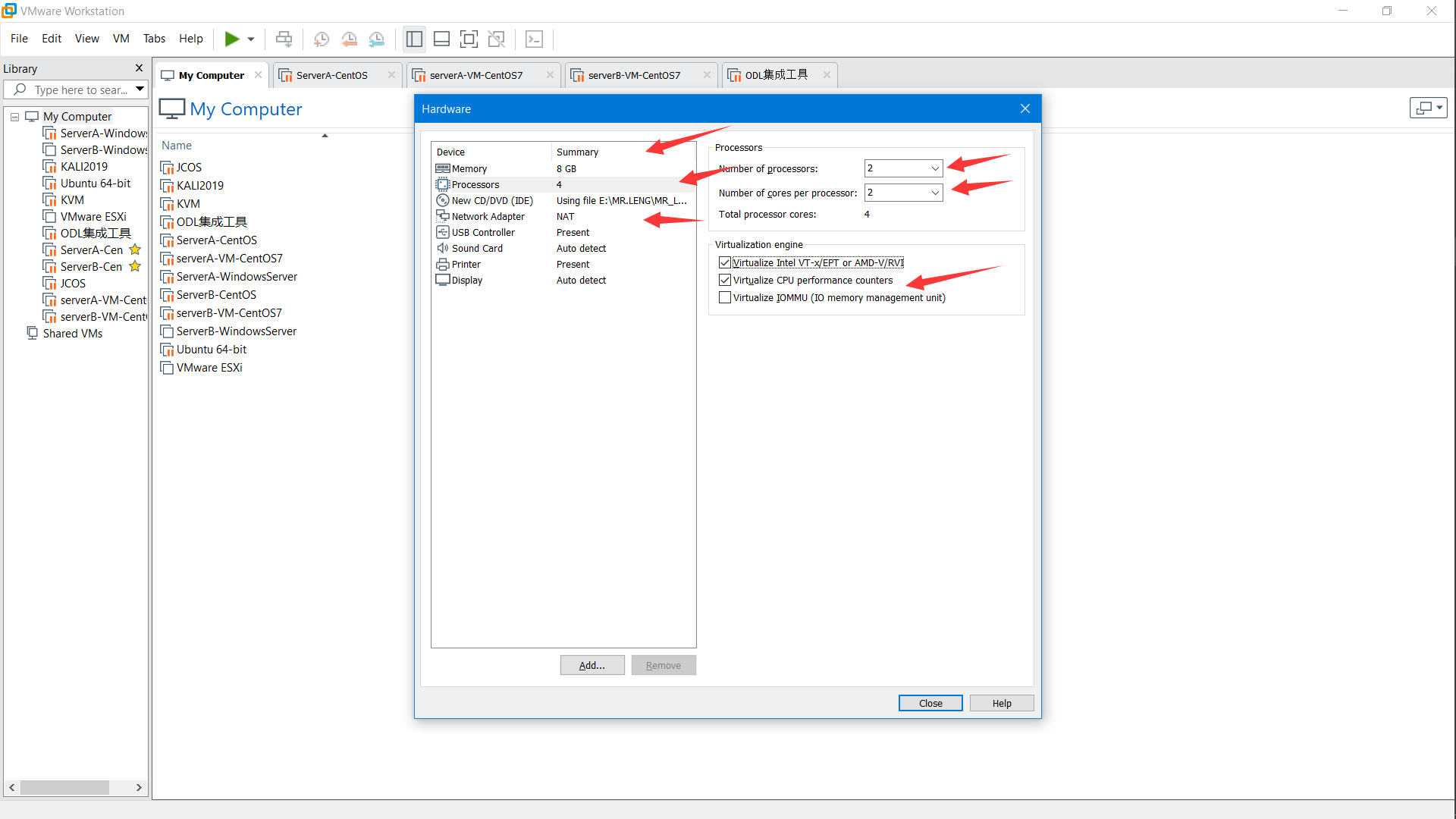Open the console view terminal icon
This screenshot has width=1456, height=819.
click(534, 39)
